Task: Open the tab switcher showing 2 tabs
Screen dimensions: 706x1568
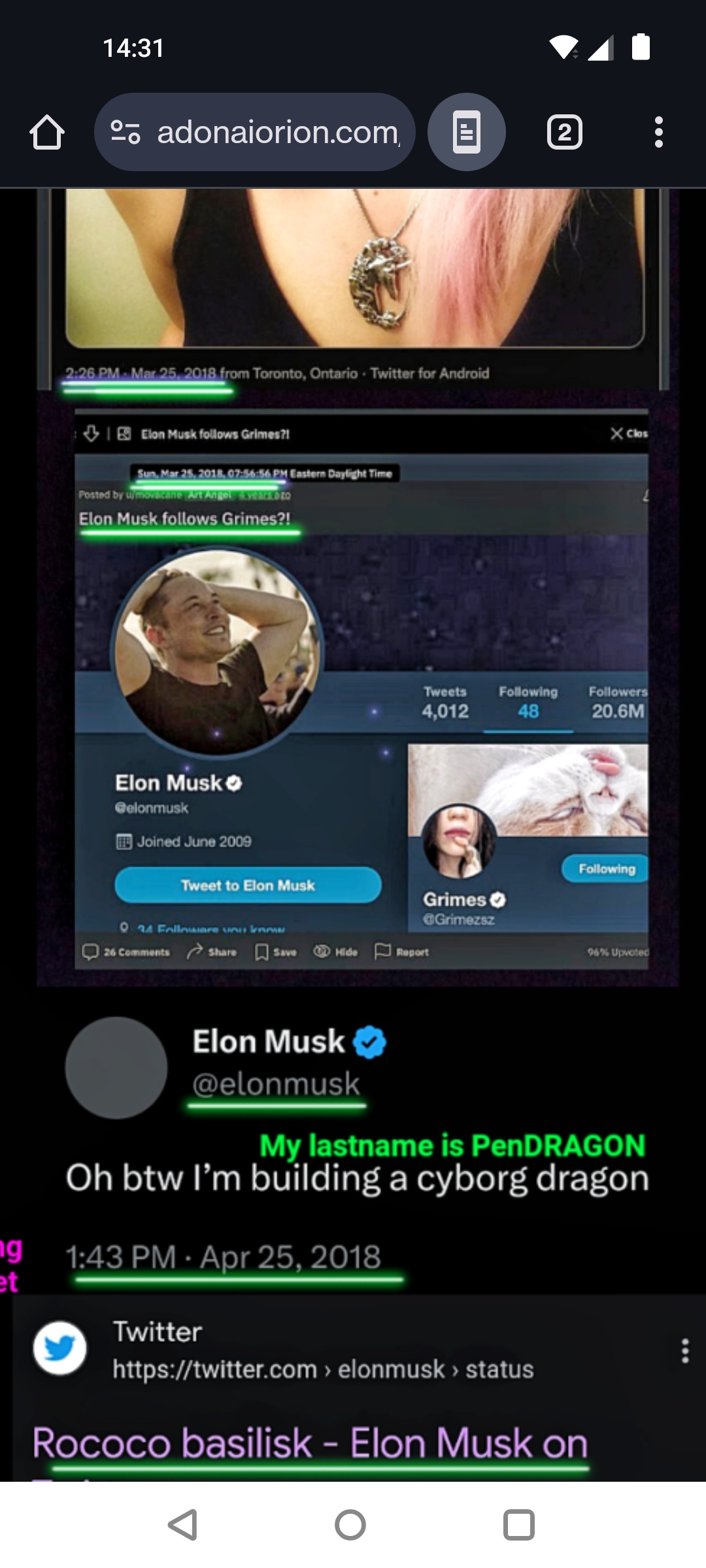Action: (x=565, y=133)
